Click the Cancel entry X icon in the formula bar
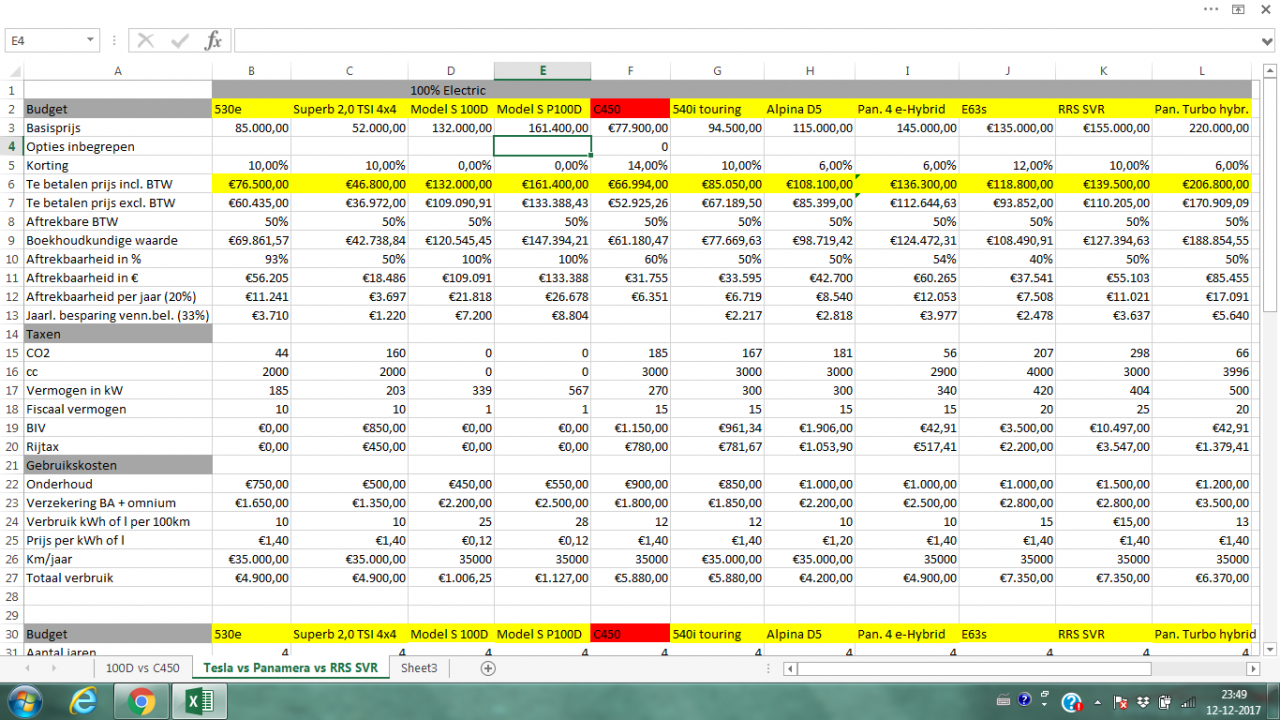Image resolution: width=1280 pixels, height=720 pixels. point(146,41)
